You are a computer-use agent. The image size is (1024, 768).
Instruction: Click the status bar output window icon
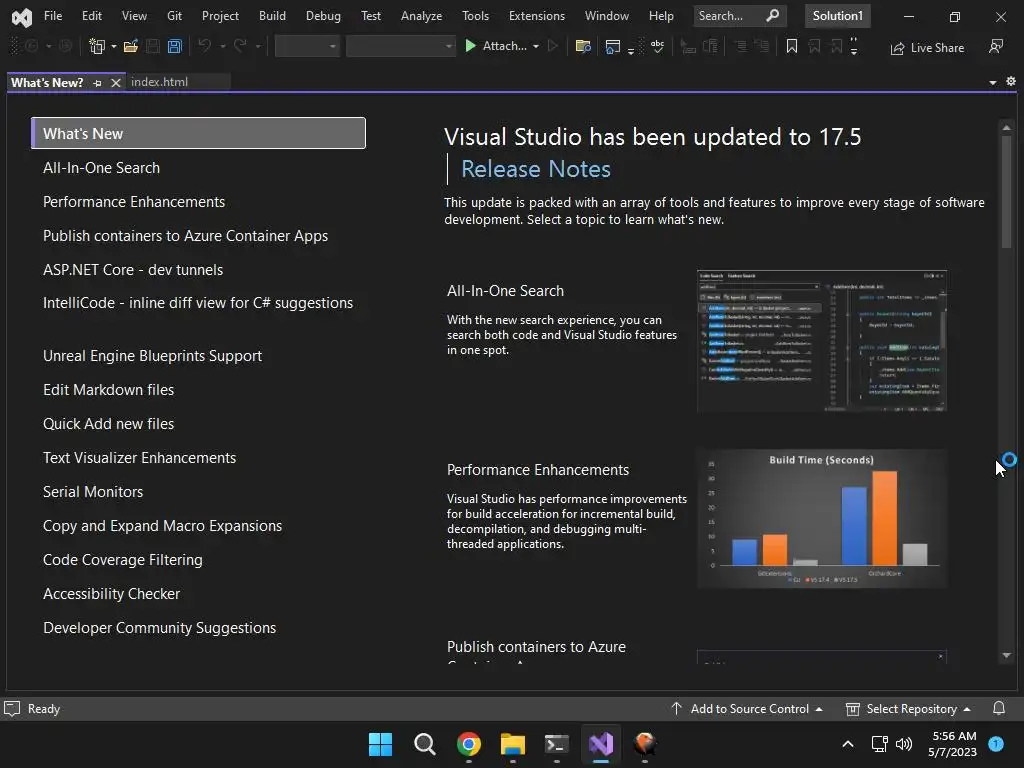click(x=12, y=709)
